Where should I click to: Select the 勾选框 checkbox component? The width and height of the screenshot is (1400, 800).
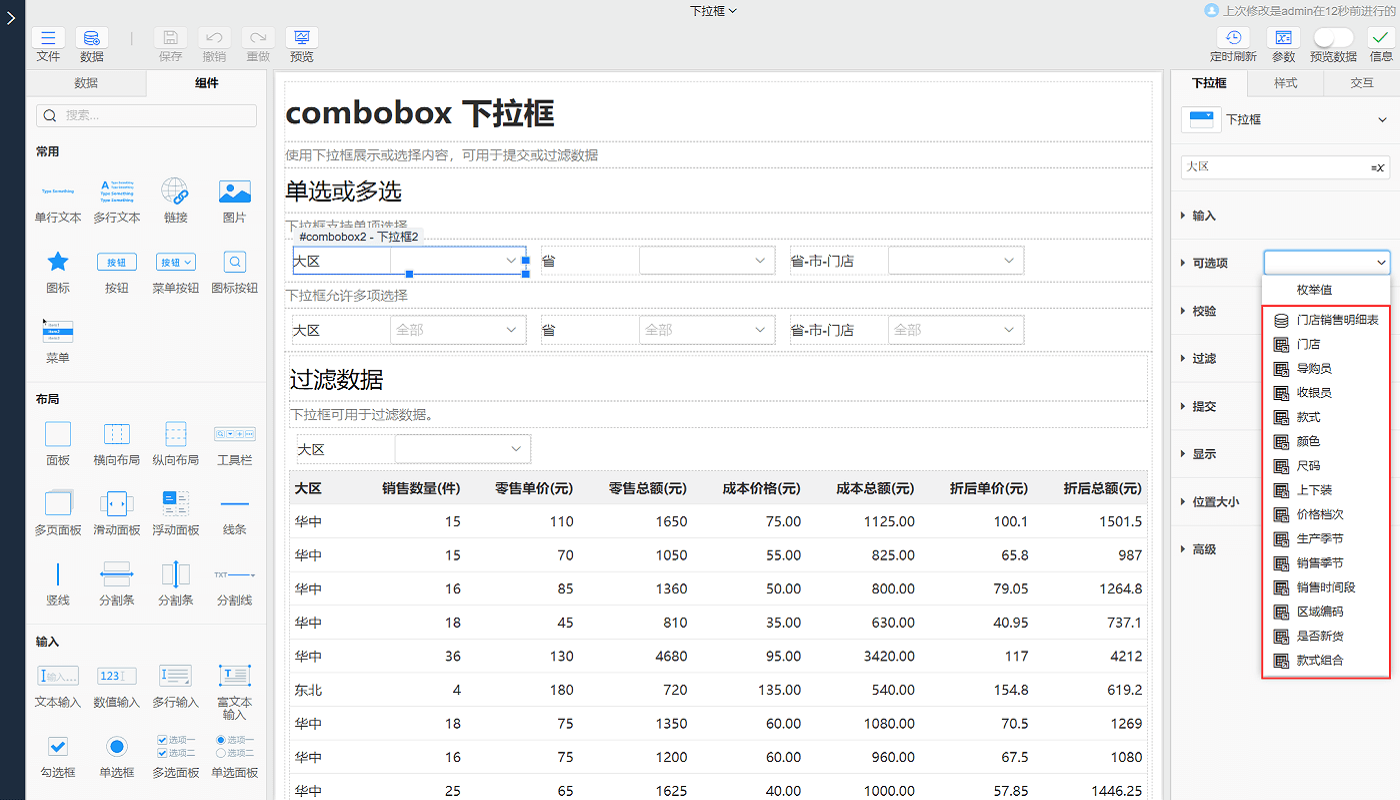coord(58,747)
